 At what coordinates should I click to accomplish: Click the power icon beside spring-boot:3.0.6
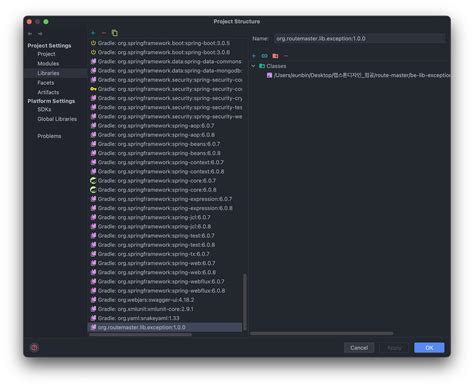(x=93, y=52)
